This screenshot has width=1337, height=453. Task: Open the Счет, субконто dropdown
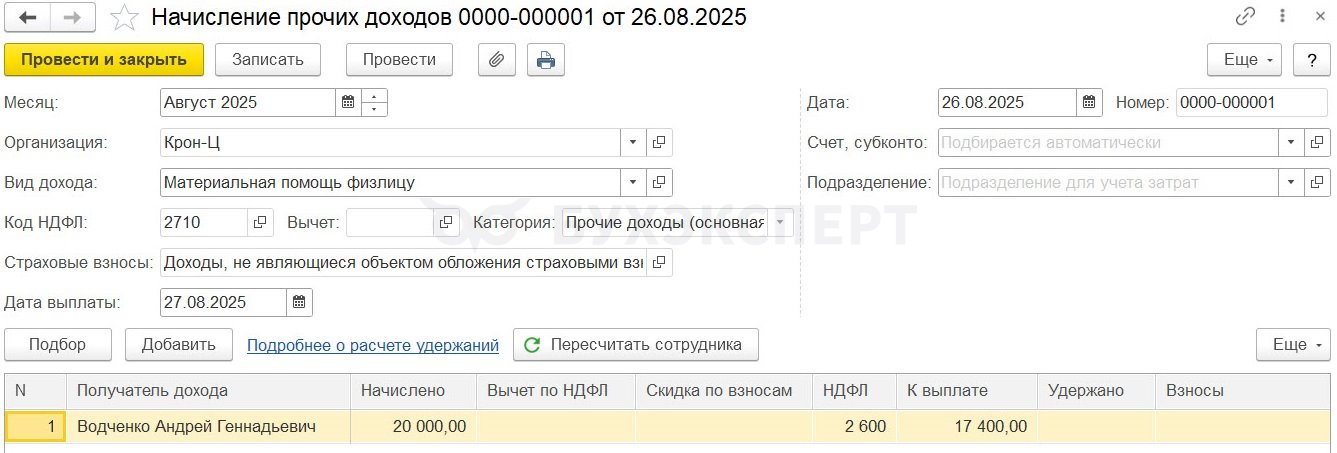[x=1291, y=143]
